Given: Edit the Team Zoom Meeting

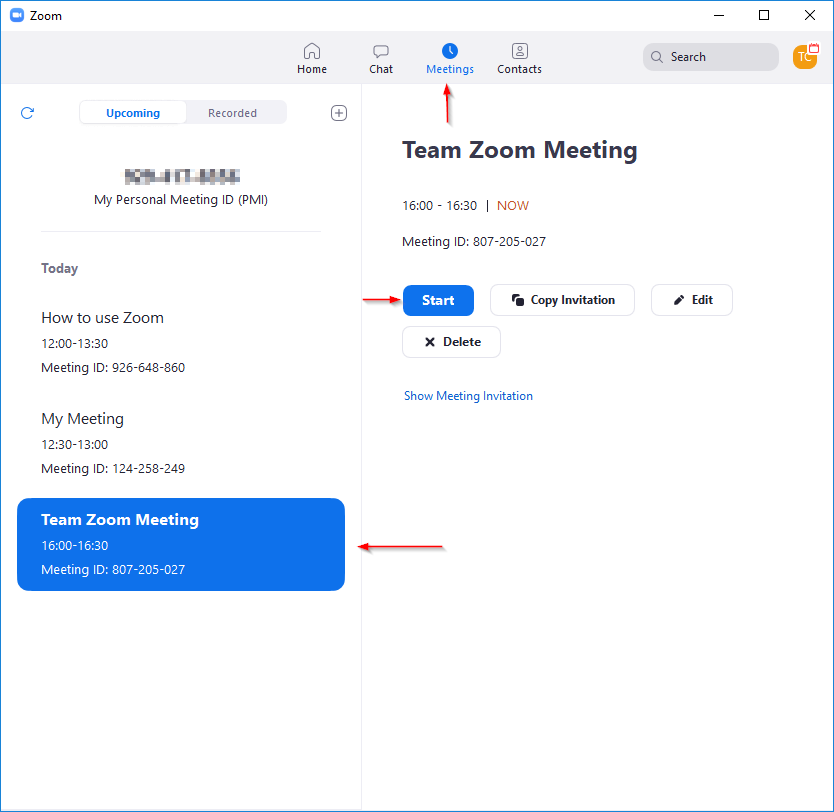Looking at the screenshot, I should coord(692,300).
